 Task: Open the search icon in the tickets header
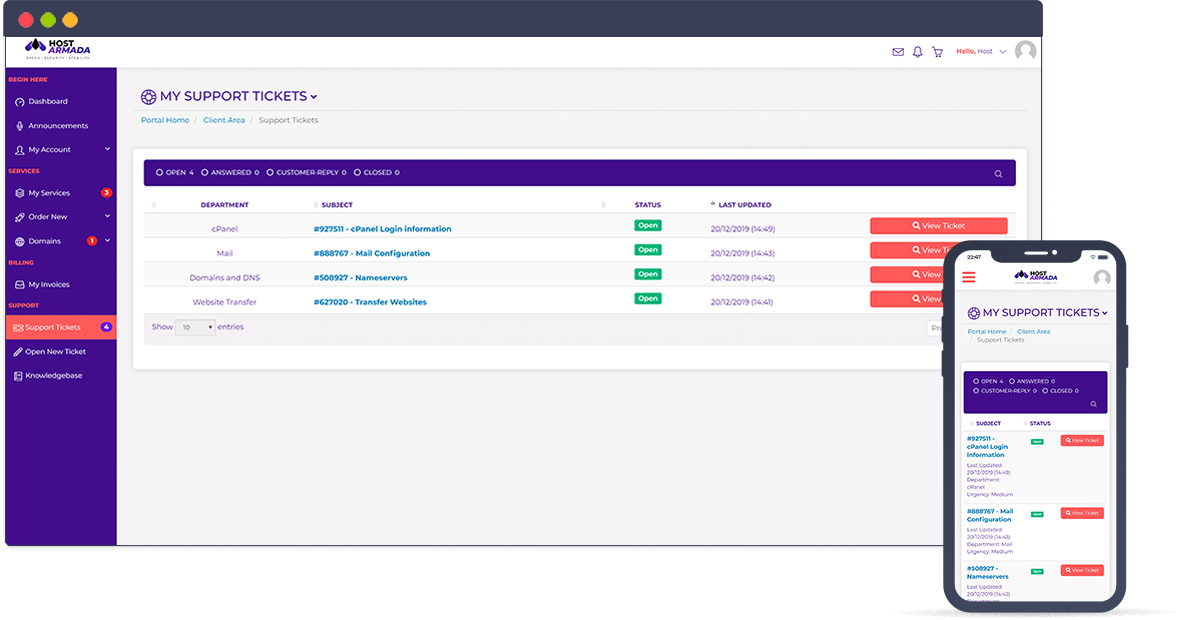coord(997,173)
